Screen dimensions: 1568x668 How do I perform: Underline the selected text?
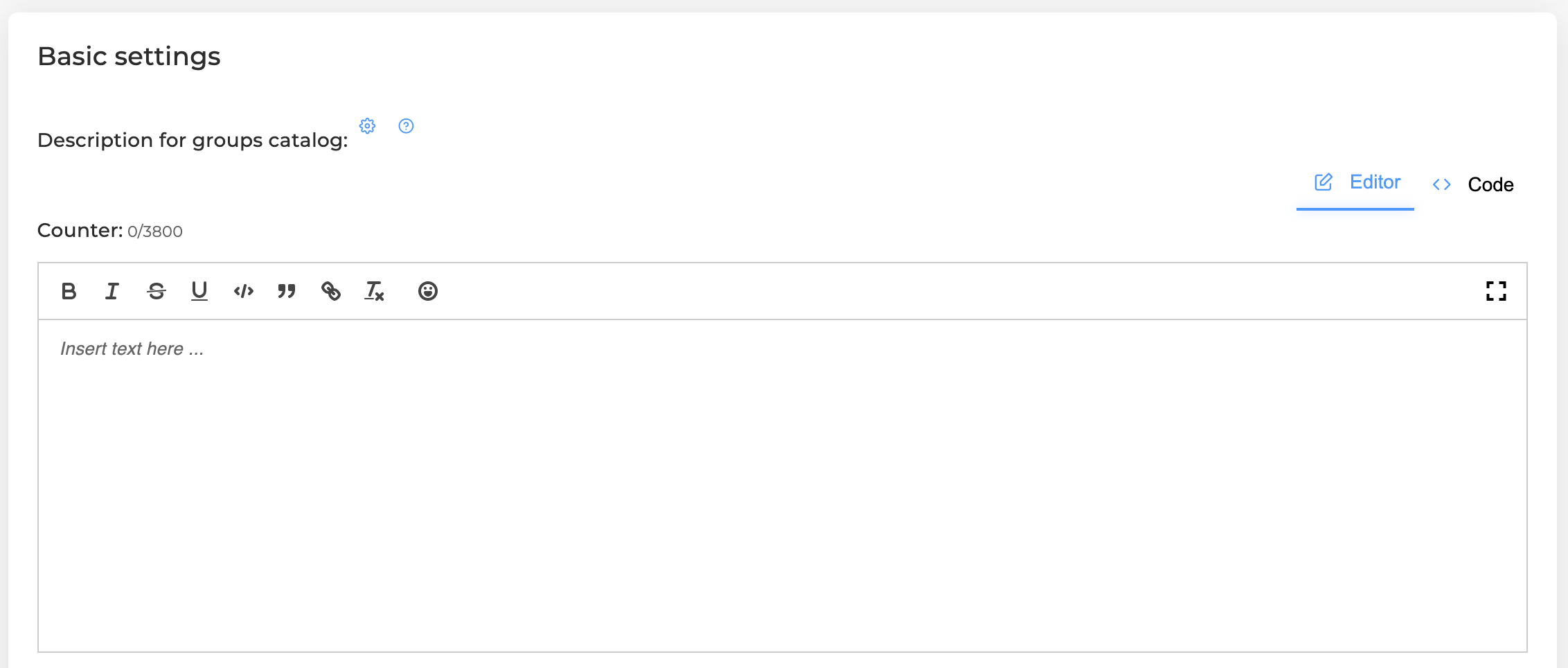pos(199,291)
